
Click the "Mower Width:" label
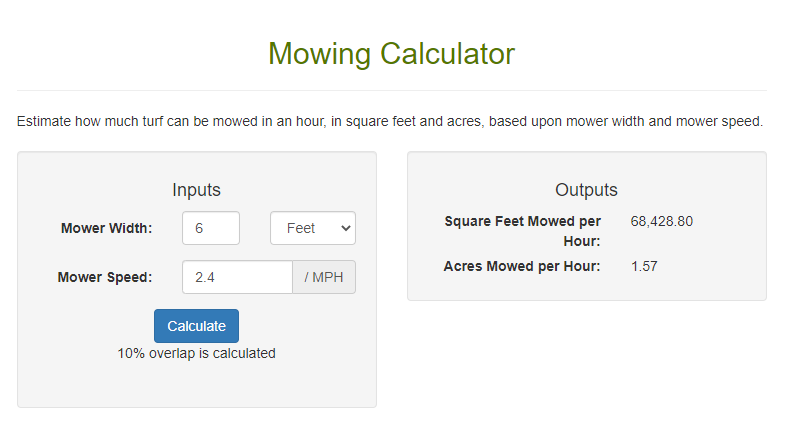[106, 228]
